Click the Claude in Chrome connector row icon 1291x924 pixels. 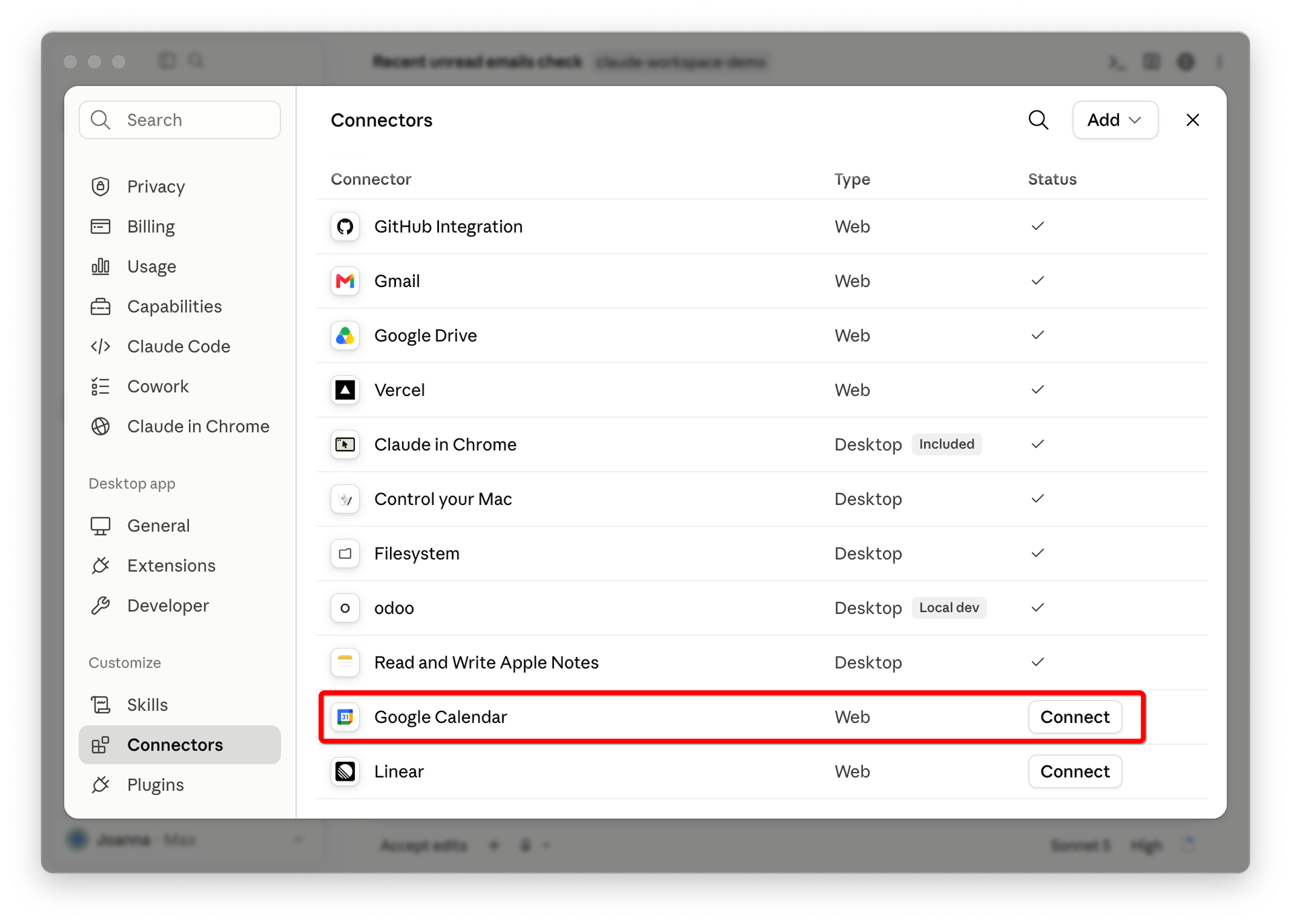345,445
